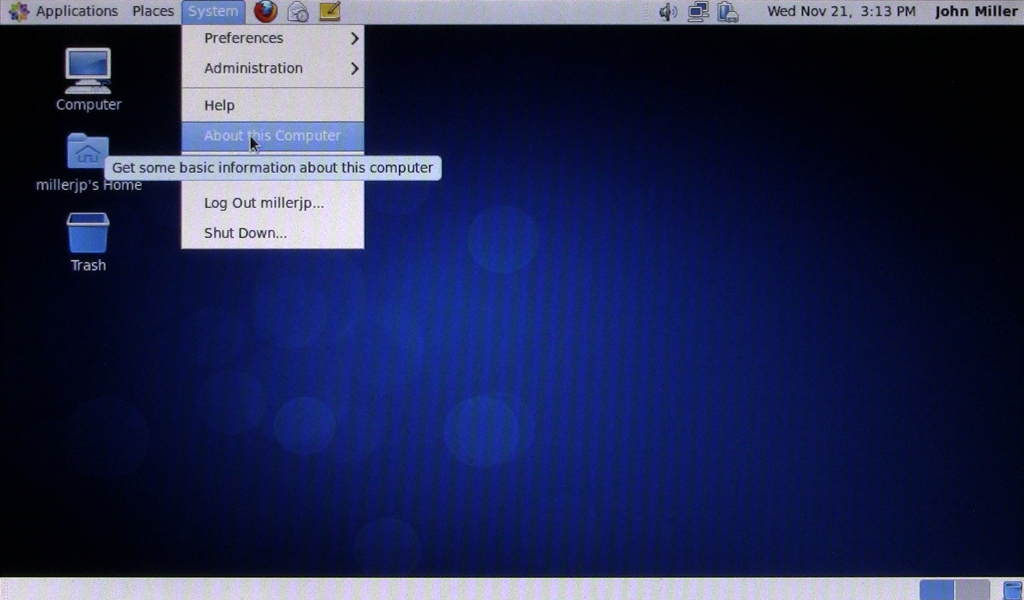Image resolution: width=1024 pixels, height=600 pixels.
Task: Choose Log Out millerjp...
Action: (272, 203)
